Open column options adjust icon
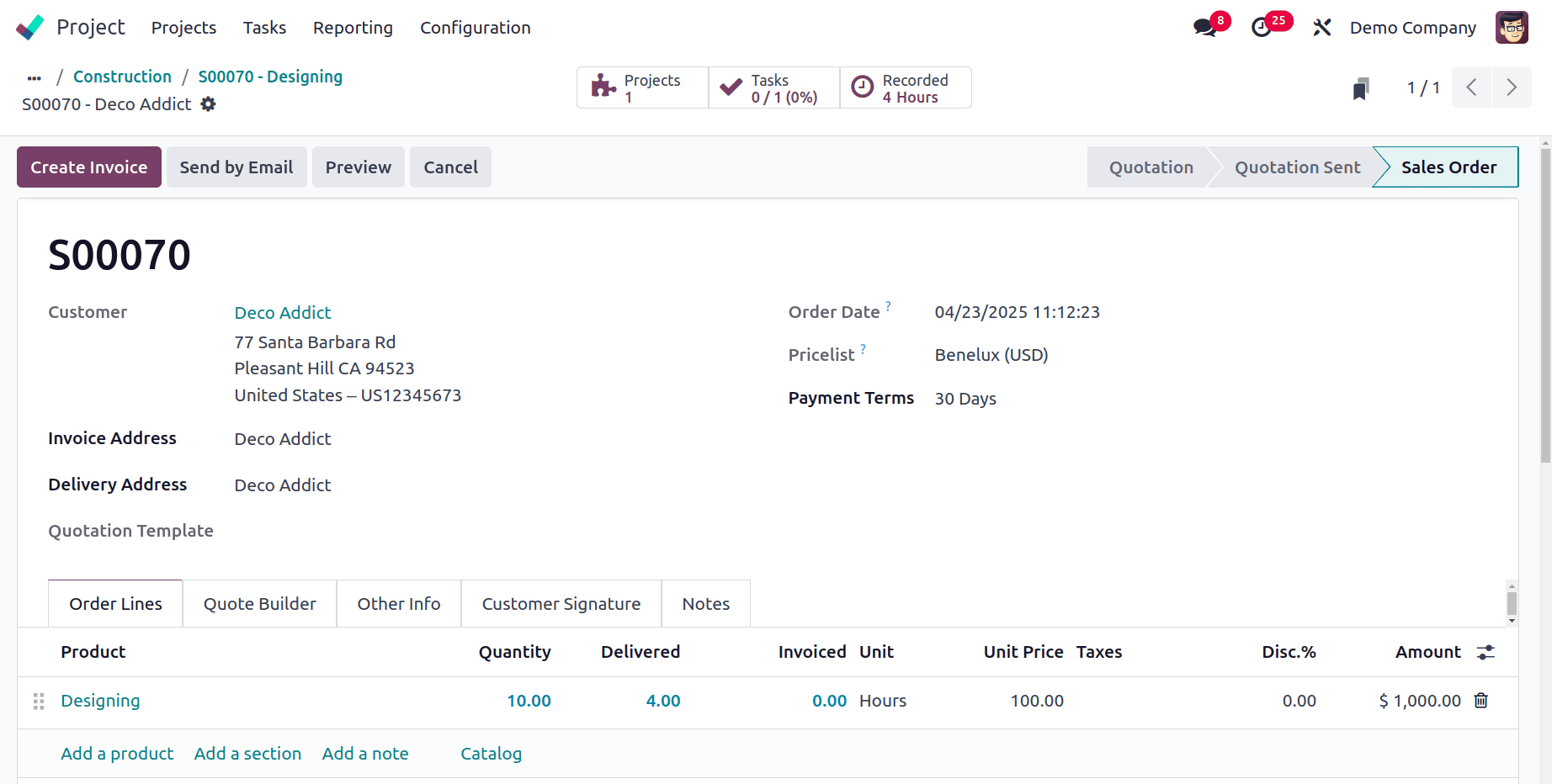The width and height of the screenshot is (1552, 784). coord(1486,652)
